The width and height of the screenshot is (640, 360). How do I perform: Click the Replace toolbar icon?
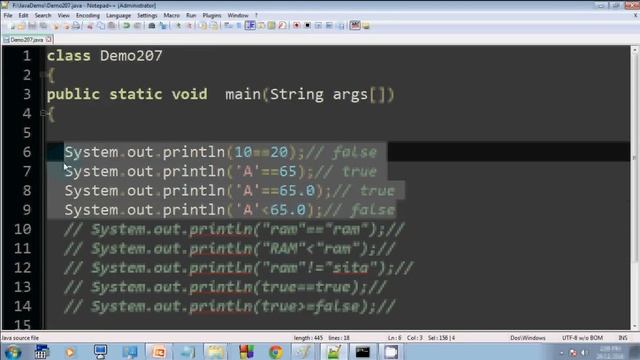click(x=163, y=26)
